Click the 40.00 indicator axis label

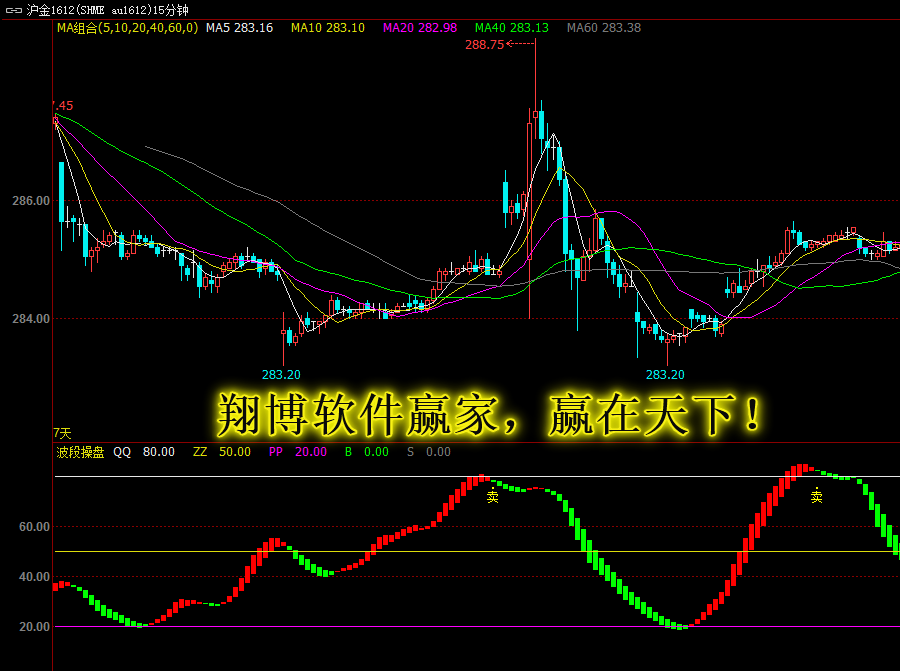coord(34,577)
